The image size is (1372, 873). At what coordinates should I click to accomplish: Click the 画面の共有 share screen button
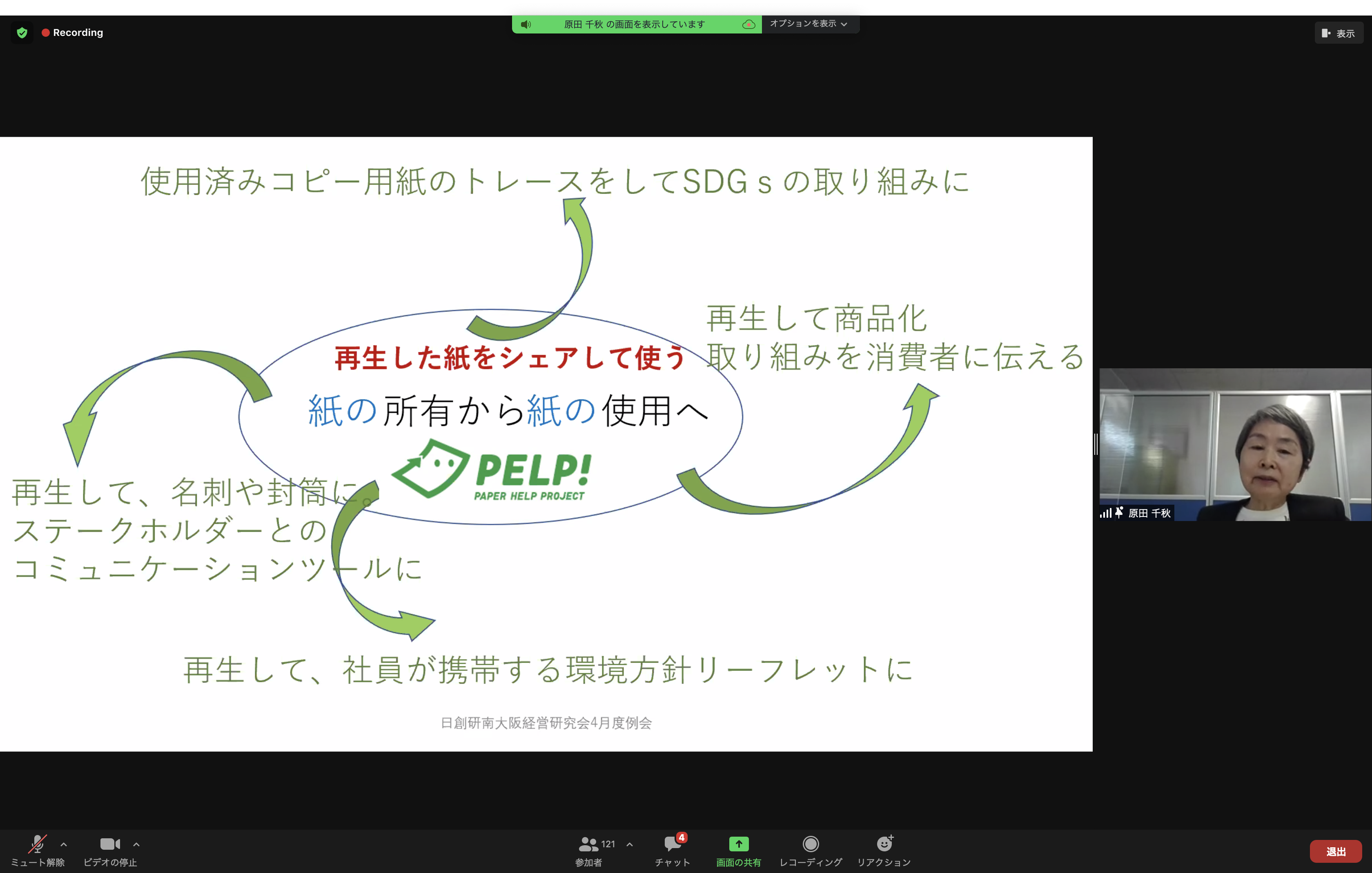[738, 851]
